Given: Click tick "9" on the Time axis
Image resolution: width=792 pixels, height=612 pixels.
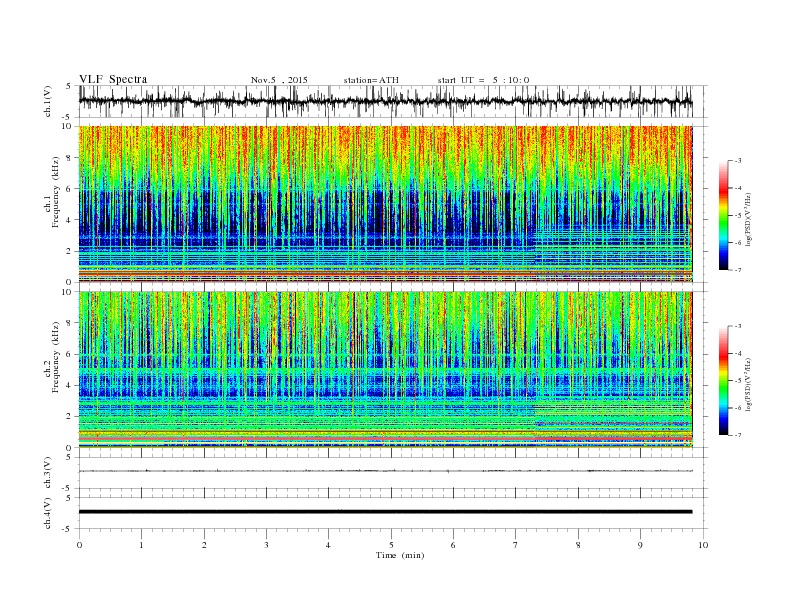Looking at the screenshot, I should coord(640,545).
